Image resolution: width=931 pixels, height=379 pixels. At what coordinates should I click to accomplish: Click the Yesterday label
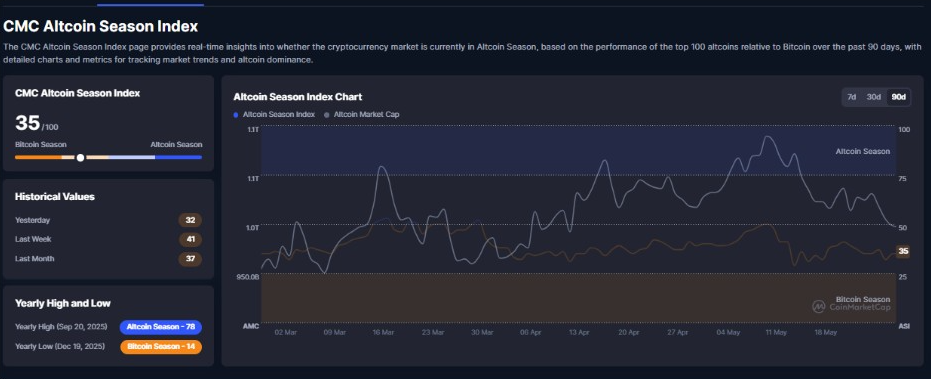[x=33, y=220]
